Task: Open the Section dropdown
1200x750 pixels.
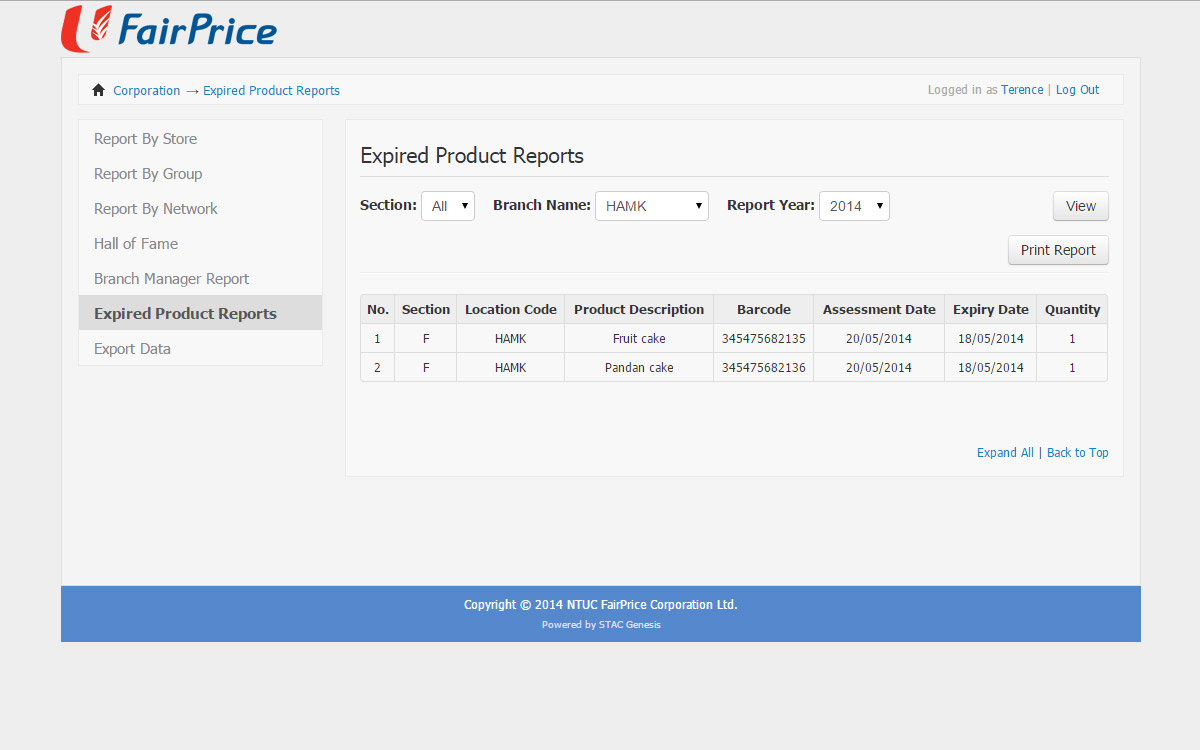Action: pos(448,206)
